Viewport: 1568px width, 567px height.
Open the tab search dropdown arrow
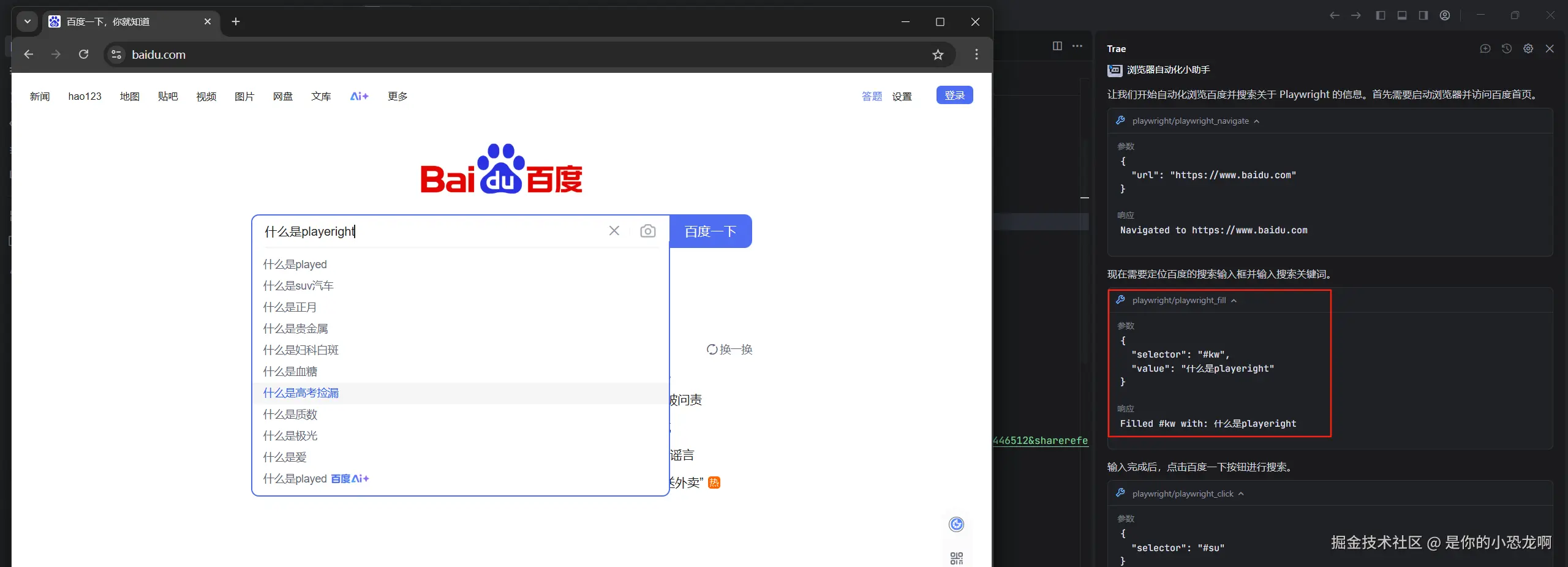27,21
